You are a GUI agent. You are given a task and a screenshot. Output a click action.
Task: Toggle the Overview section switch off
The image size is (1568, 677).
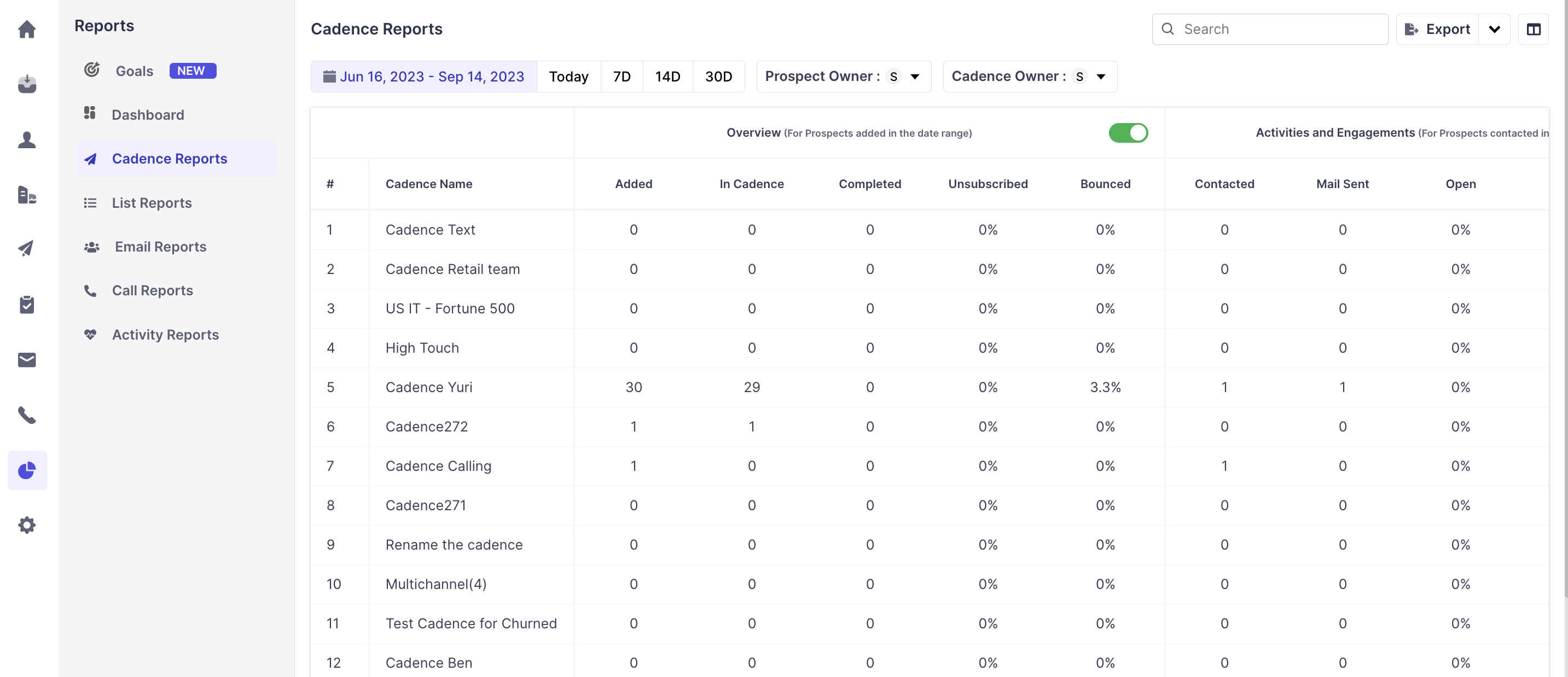1128,132
